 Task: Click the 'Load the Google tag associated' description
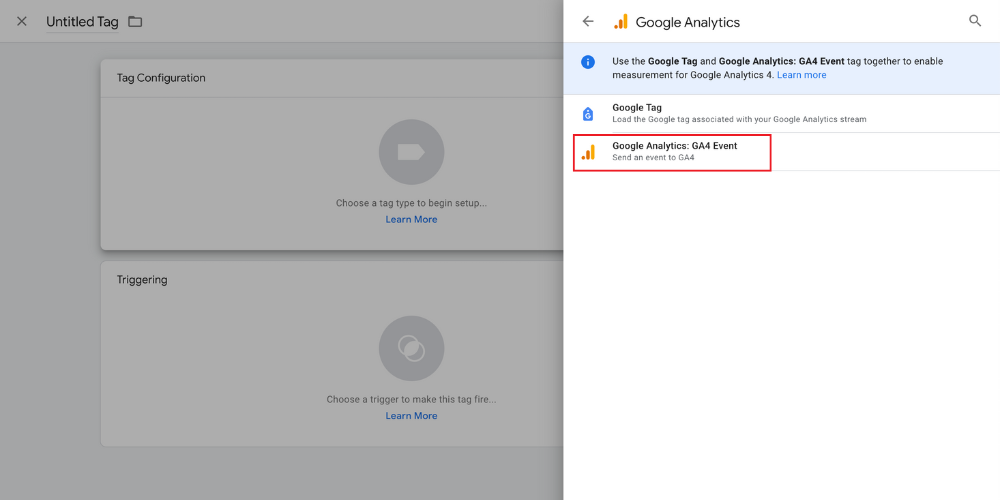pyautogui.click(x=739, y=119)
